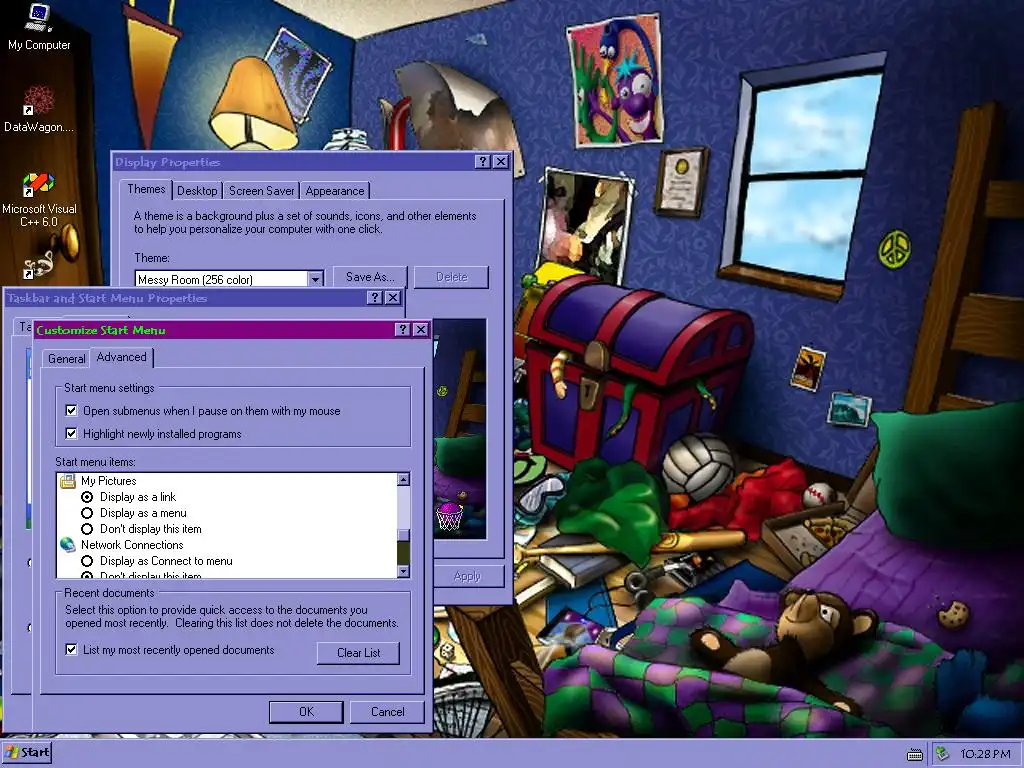Open the Appearance tab
The width and height of the screenshot is (1024, 768).
tap(335, 191)
